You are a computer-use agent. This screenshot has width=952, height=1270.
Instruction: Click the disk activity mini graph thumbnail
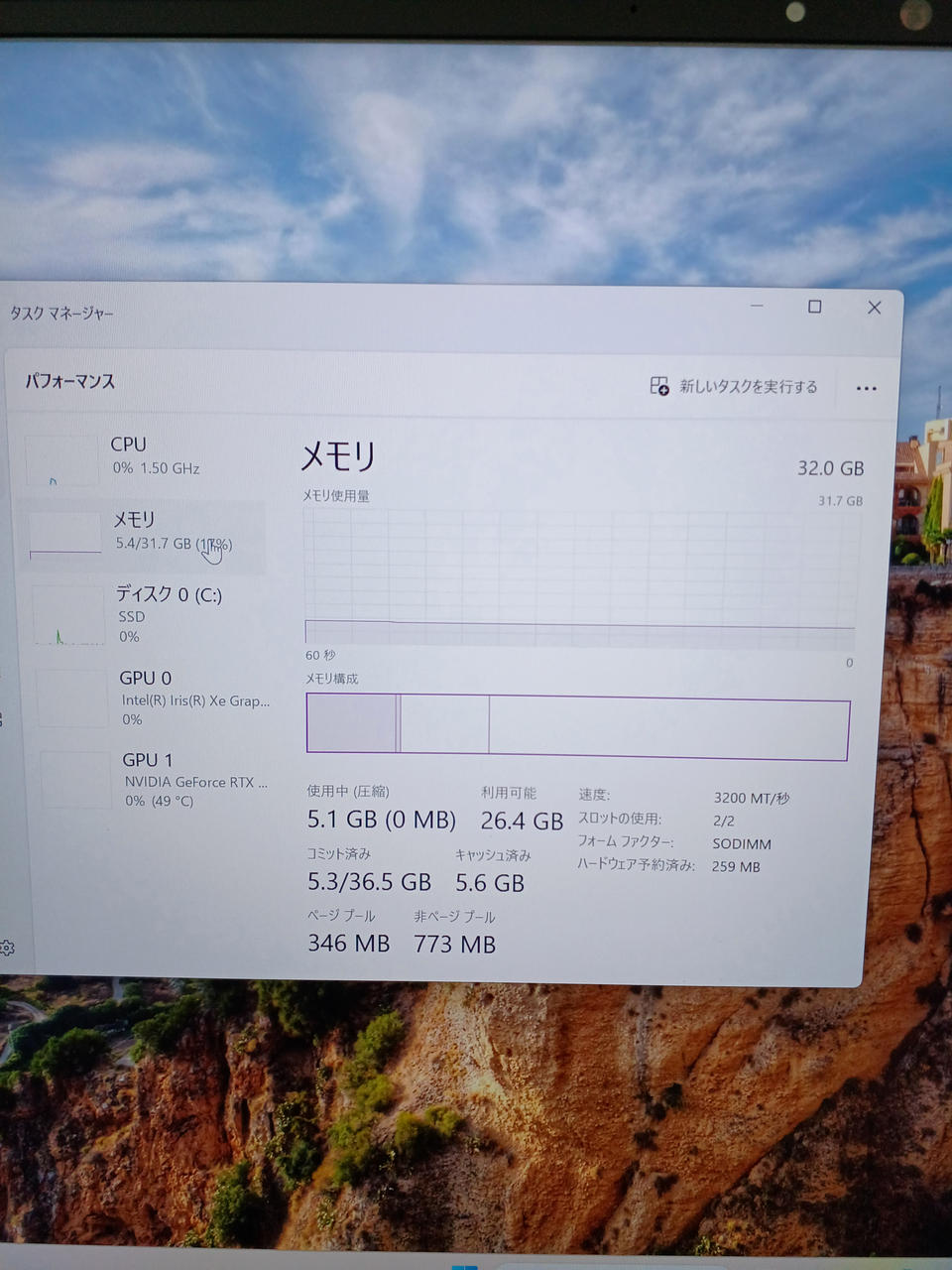67,615
